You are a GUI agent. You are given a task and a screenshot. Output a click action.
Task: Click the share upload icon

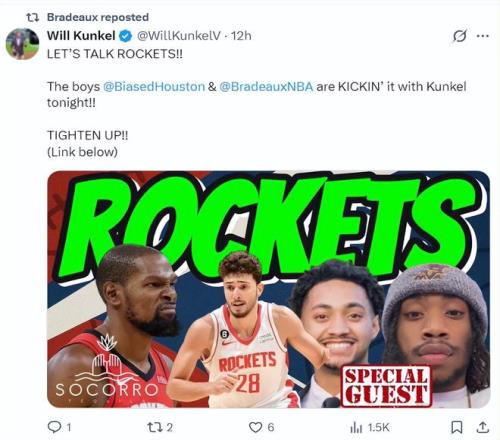(x=483, y=427)
